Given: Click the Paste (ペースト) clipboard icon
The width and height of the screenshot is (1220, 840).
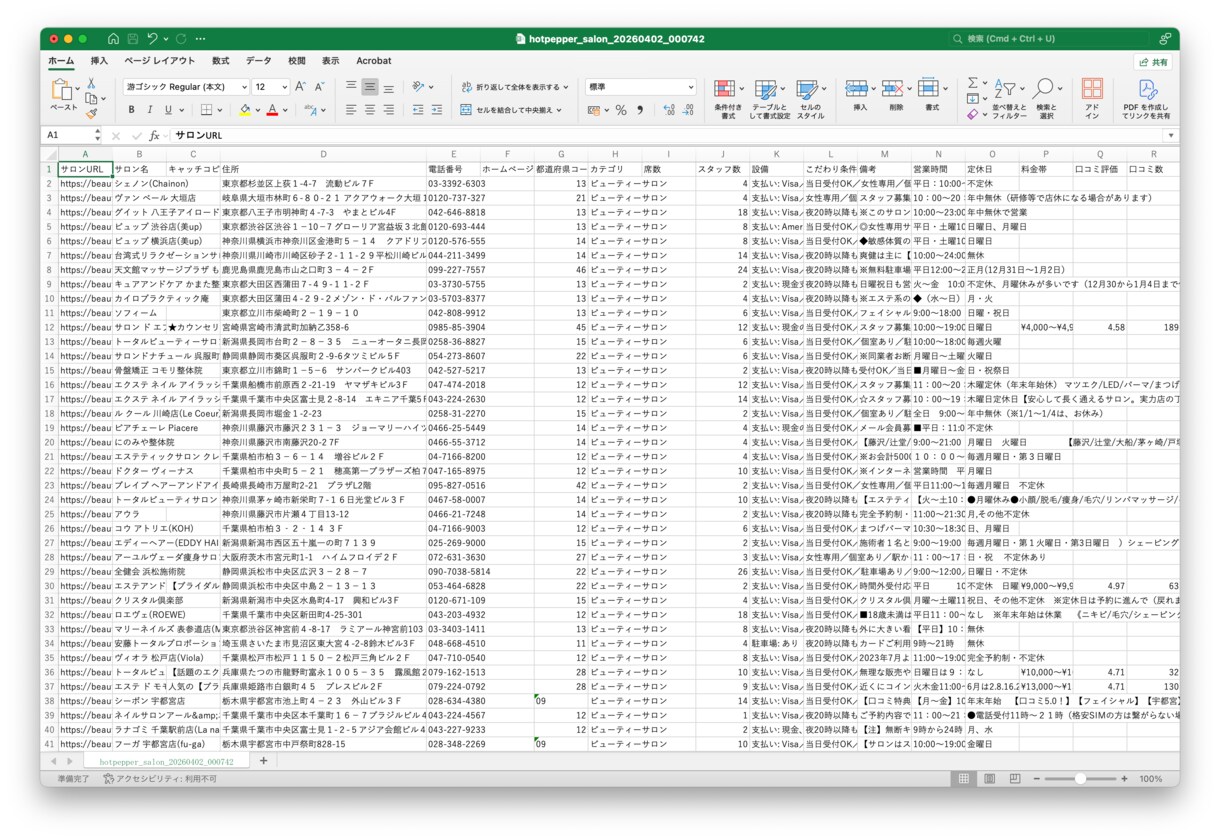Looking at the screenshot, I should pyautogui.click(x=63, y=91).
